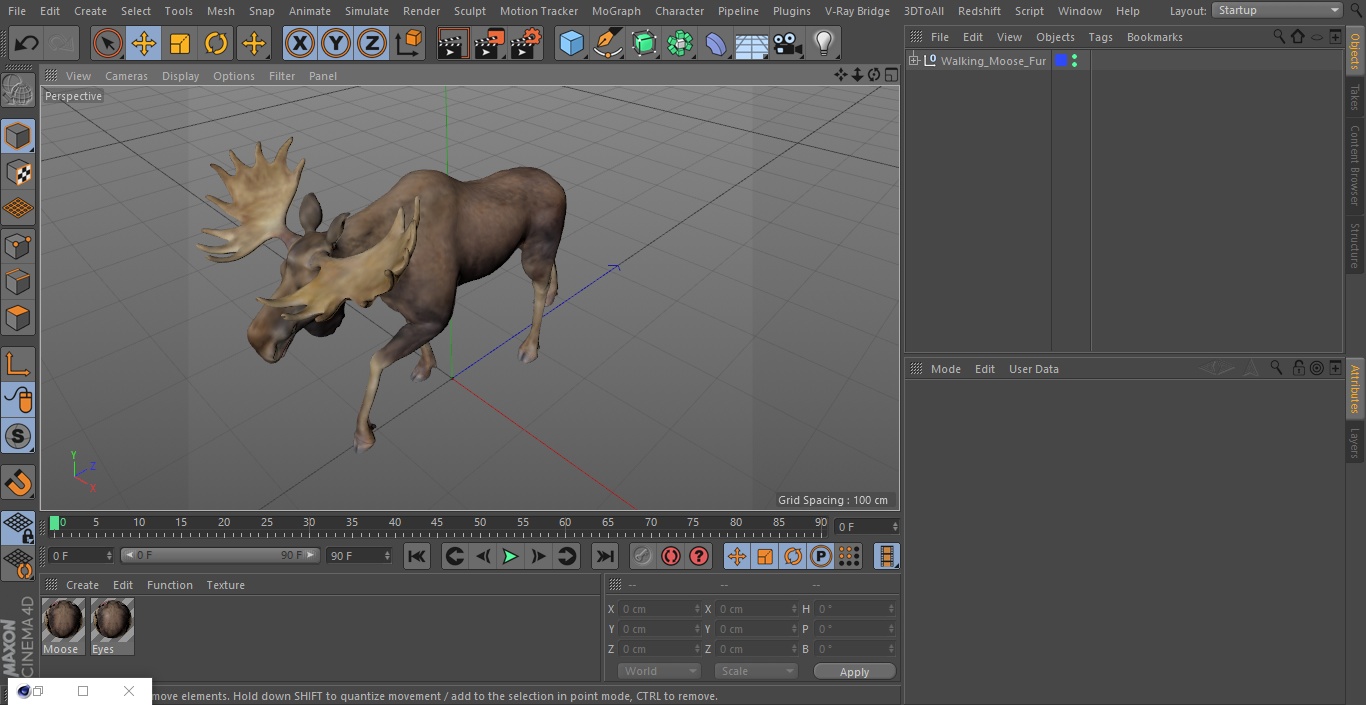
Task: Play animation forwards
Action: coord(510,556)
